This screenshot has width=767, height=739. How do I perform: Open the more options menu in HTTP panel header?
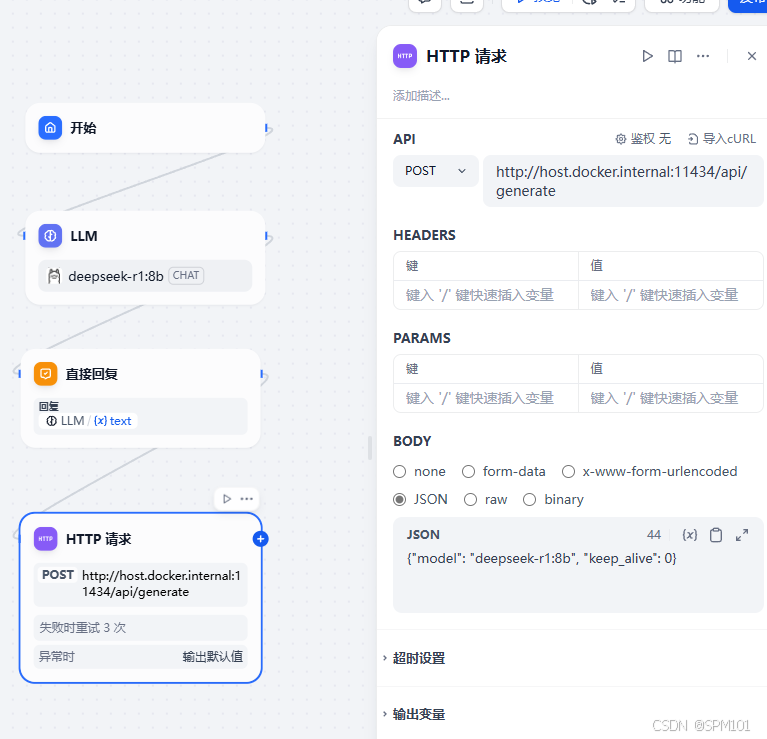703,56
